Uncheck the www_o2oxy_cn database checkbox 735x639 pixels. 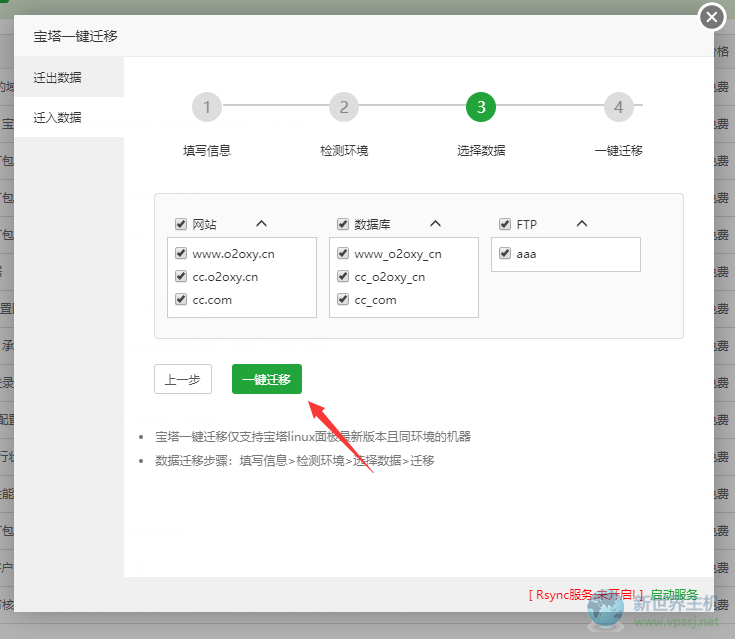coord(343,253)
